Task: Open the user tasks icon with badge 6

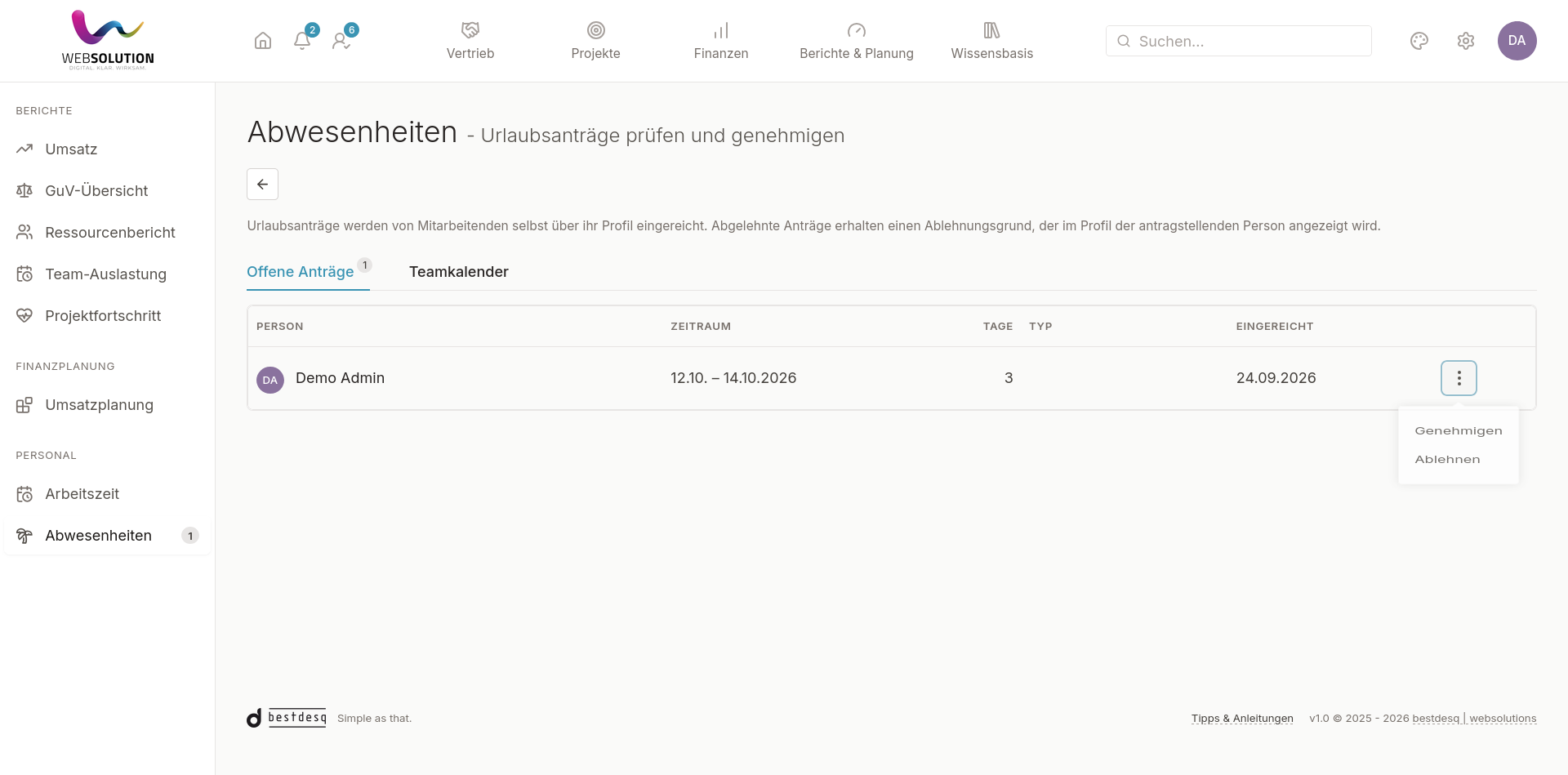Action: tap(341, 41)
